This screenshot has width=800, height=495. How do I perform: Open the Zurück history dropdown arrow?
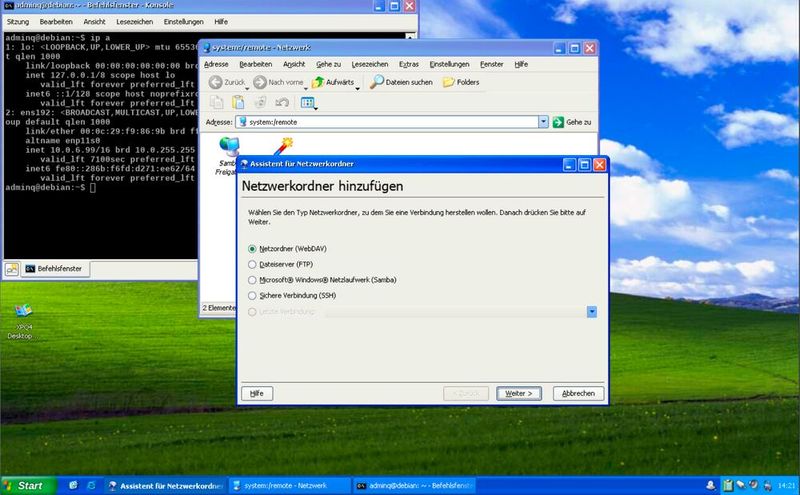tap(247, 89)
